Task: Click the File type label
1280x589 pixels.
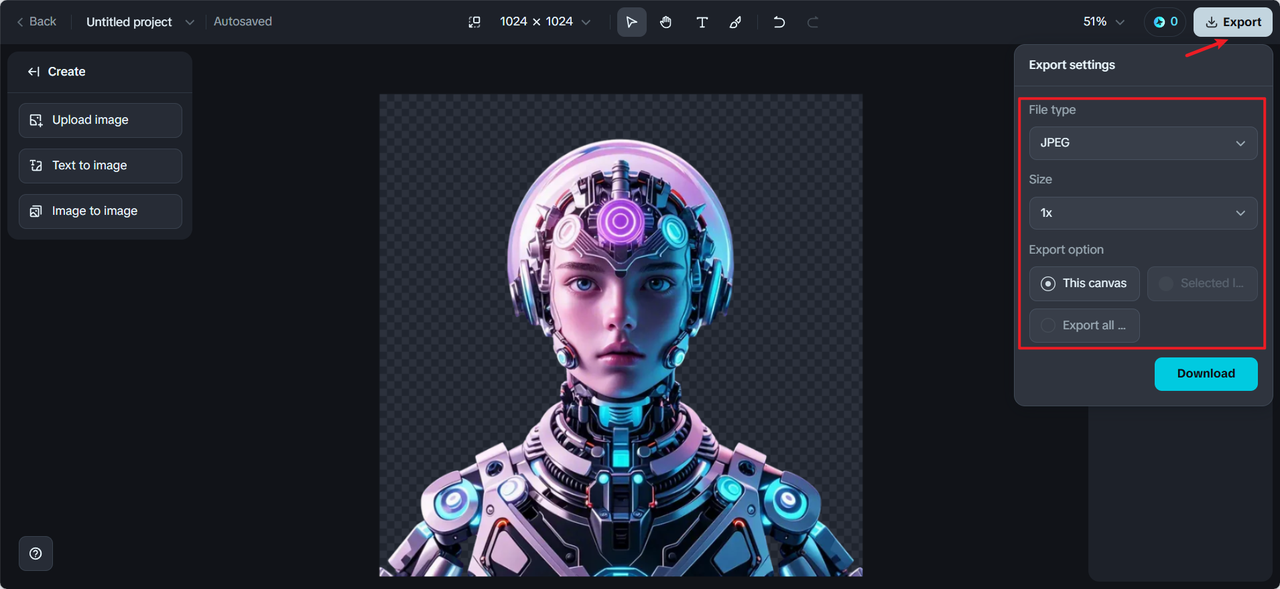Action: pos(1052,110)
